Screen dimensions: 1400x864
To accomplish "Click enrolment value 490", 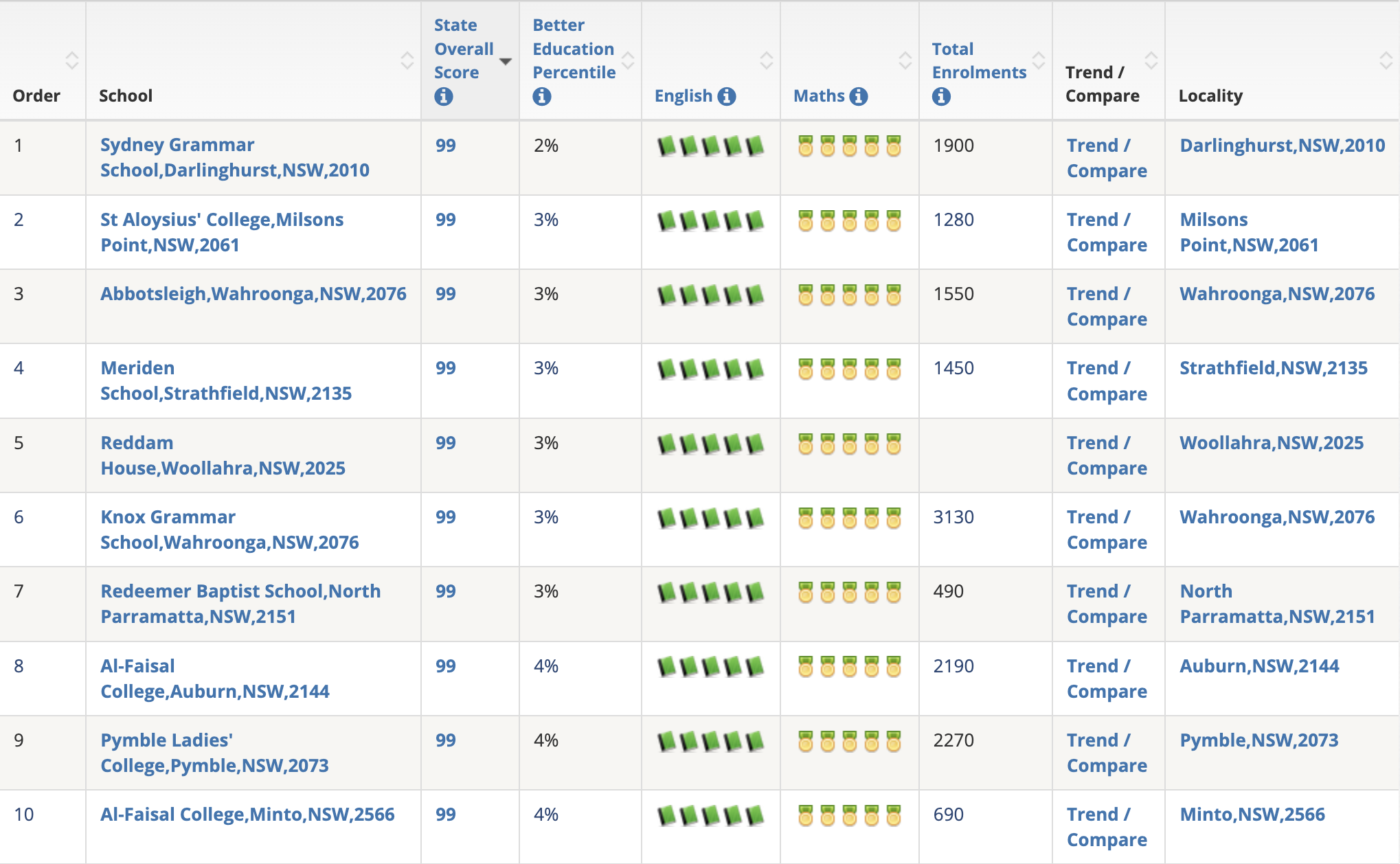I will pos(949,591).
